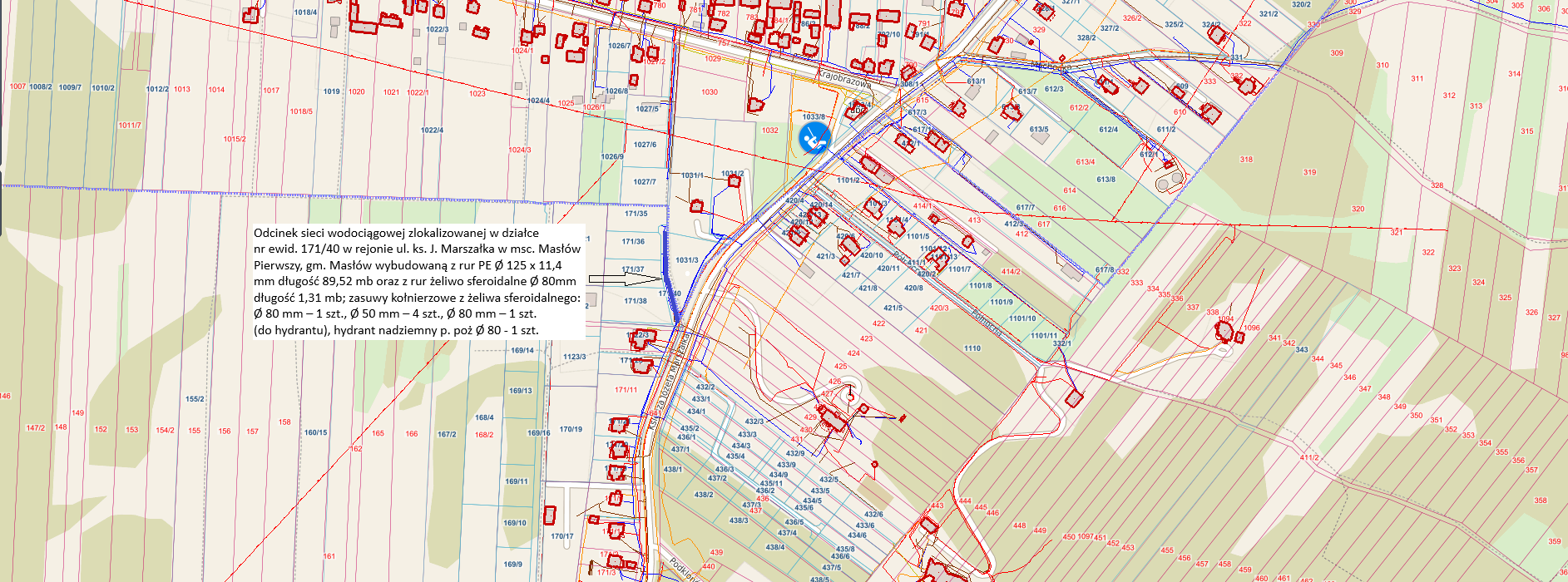Select parcel 1032 next to the playground
The height and width of the screenshot is (582, 1568).
click(770, 131)
